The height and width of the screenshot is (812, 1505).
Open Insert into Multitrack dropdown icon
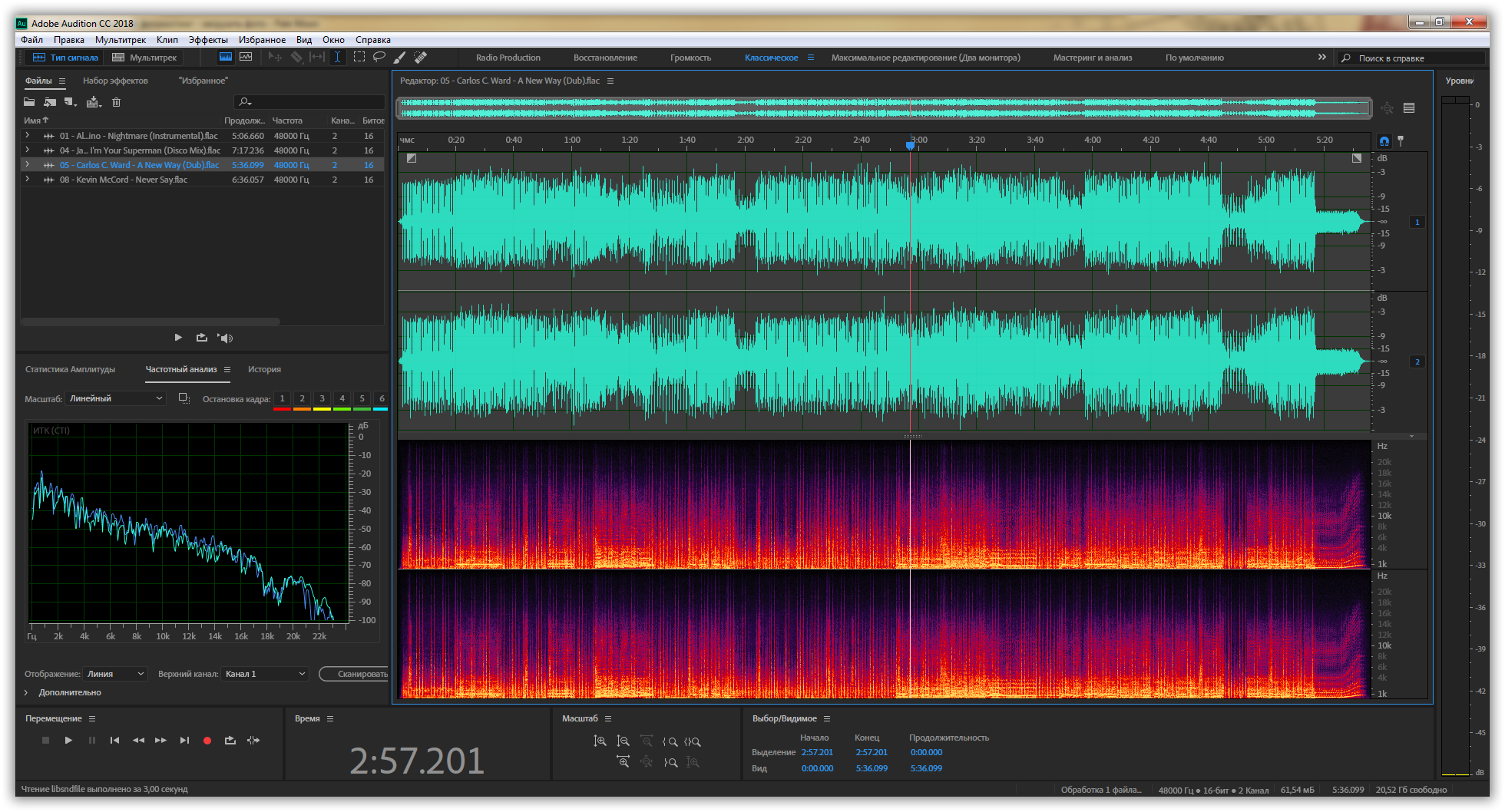pos(94,102)
